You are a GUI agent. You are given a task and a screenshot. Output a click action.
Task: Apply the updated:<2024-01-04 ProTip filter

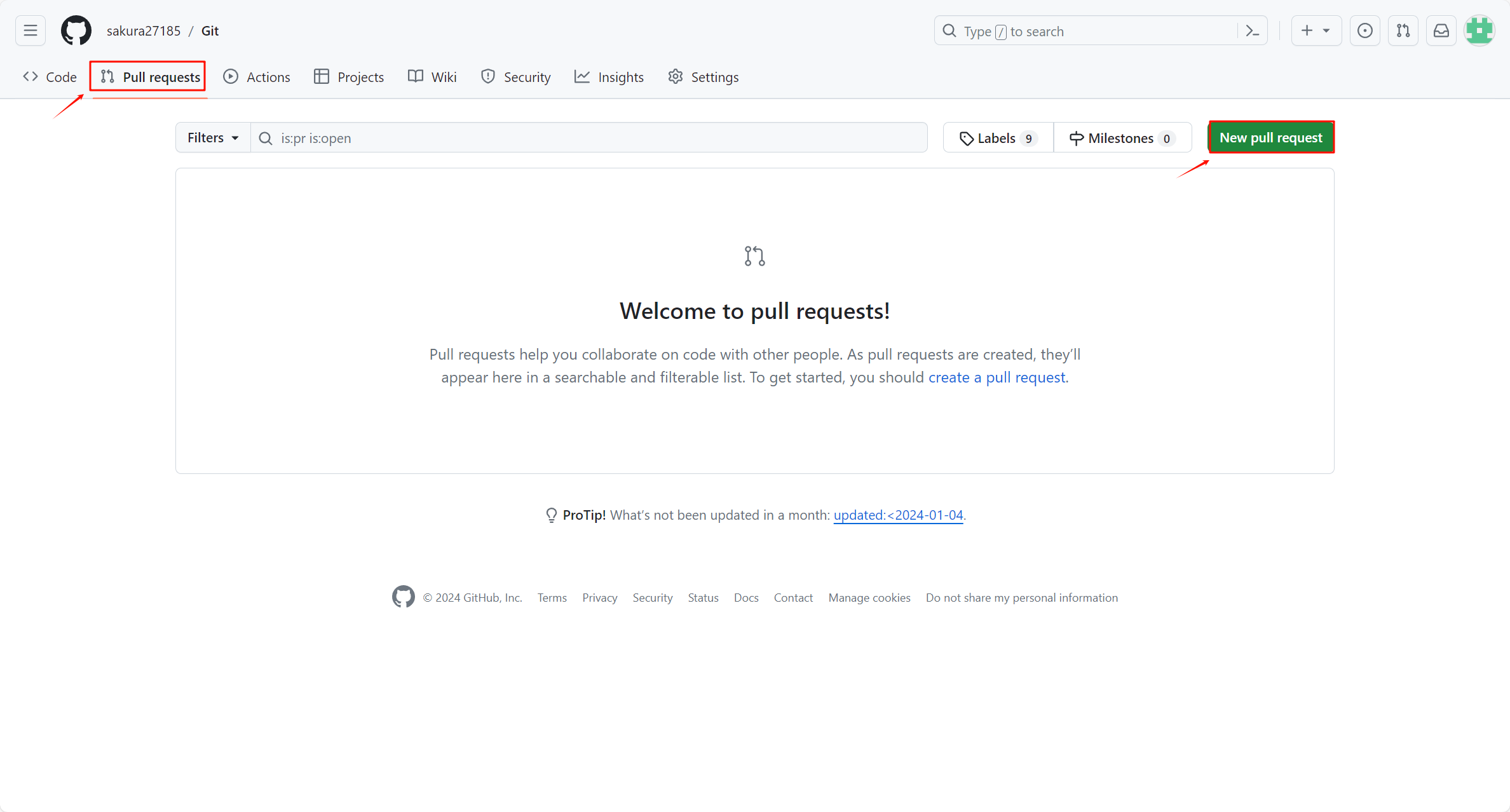point(898,515)
